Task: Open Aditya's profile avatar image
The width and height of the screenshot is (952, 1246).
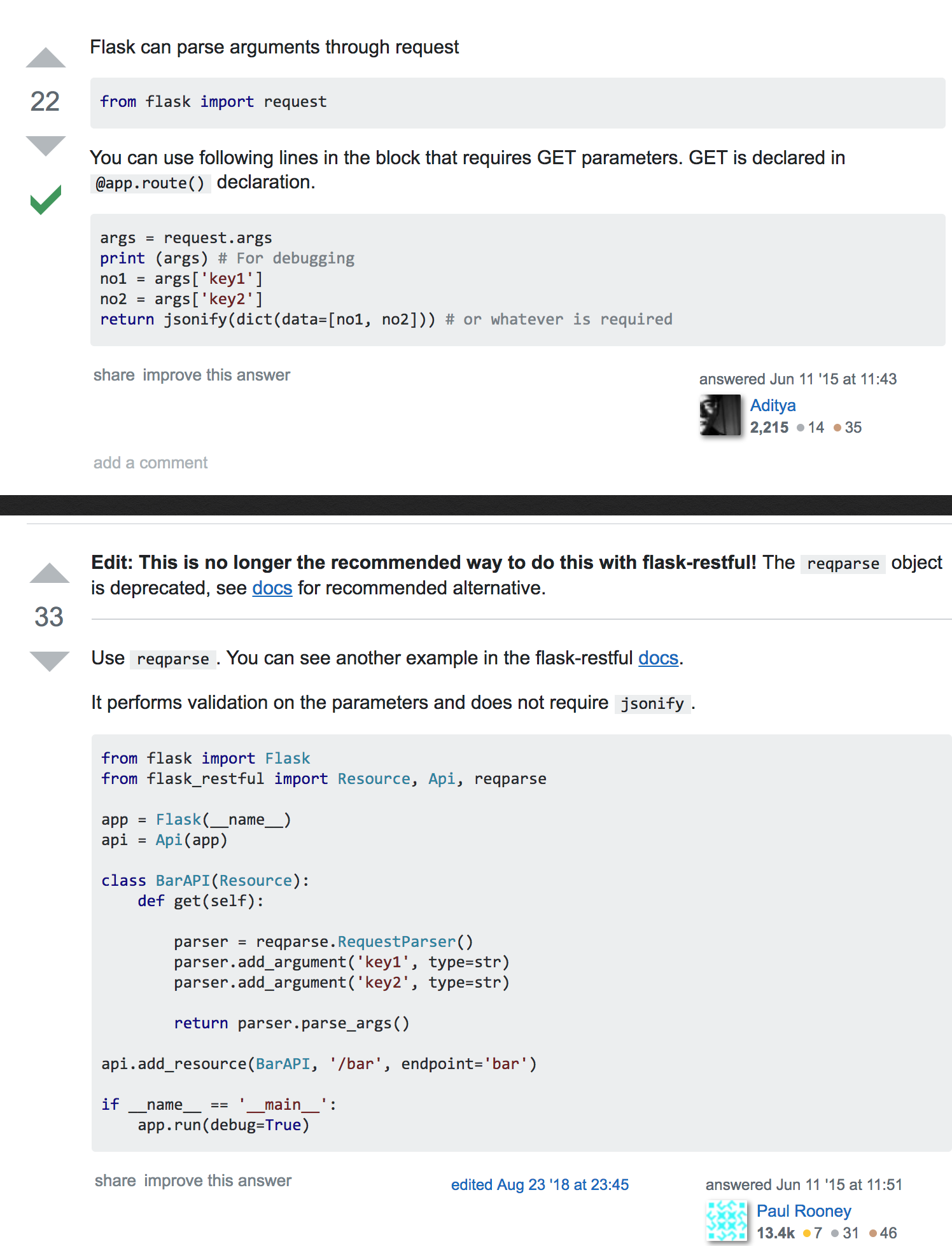Action: pos(720,415)
